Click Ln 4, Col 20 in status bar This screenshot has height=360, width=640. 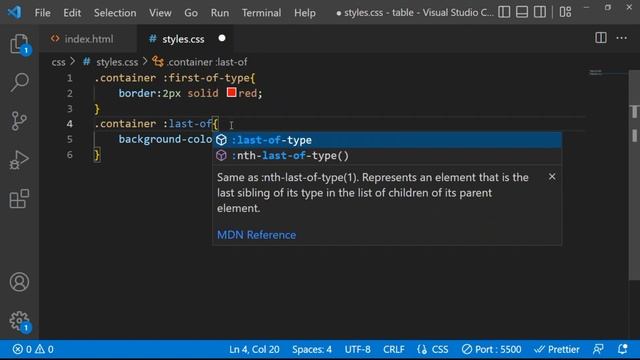pos(254,349)
